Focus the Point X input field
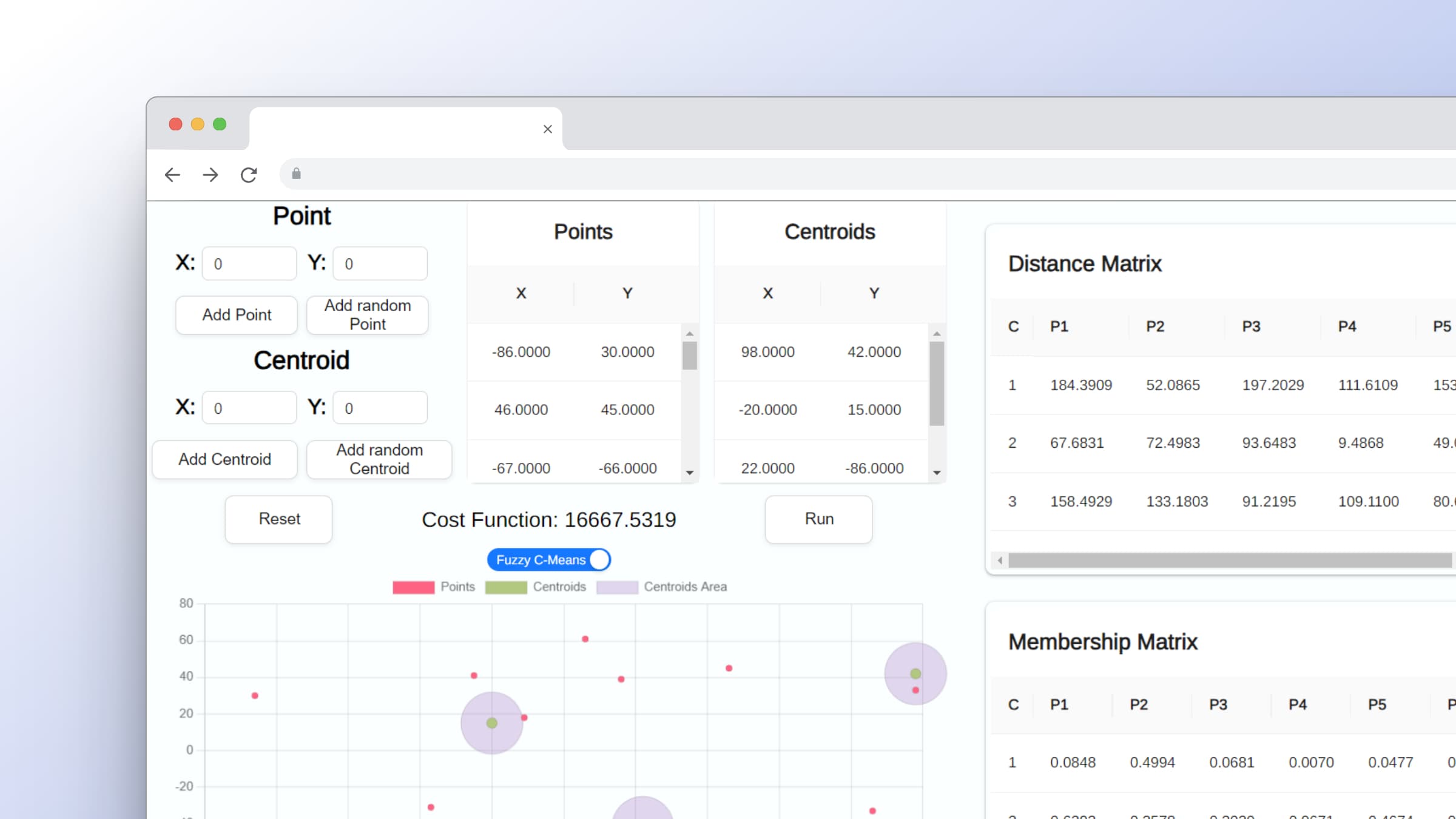 tap(249, 264)
